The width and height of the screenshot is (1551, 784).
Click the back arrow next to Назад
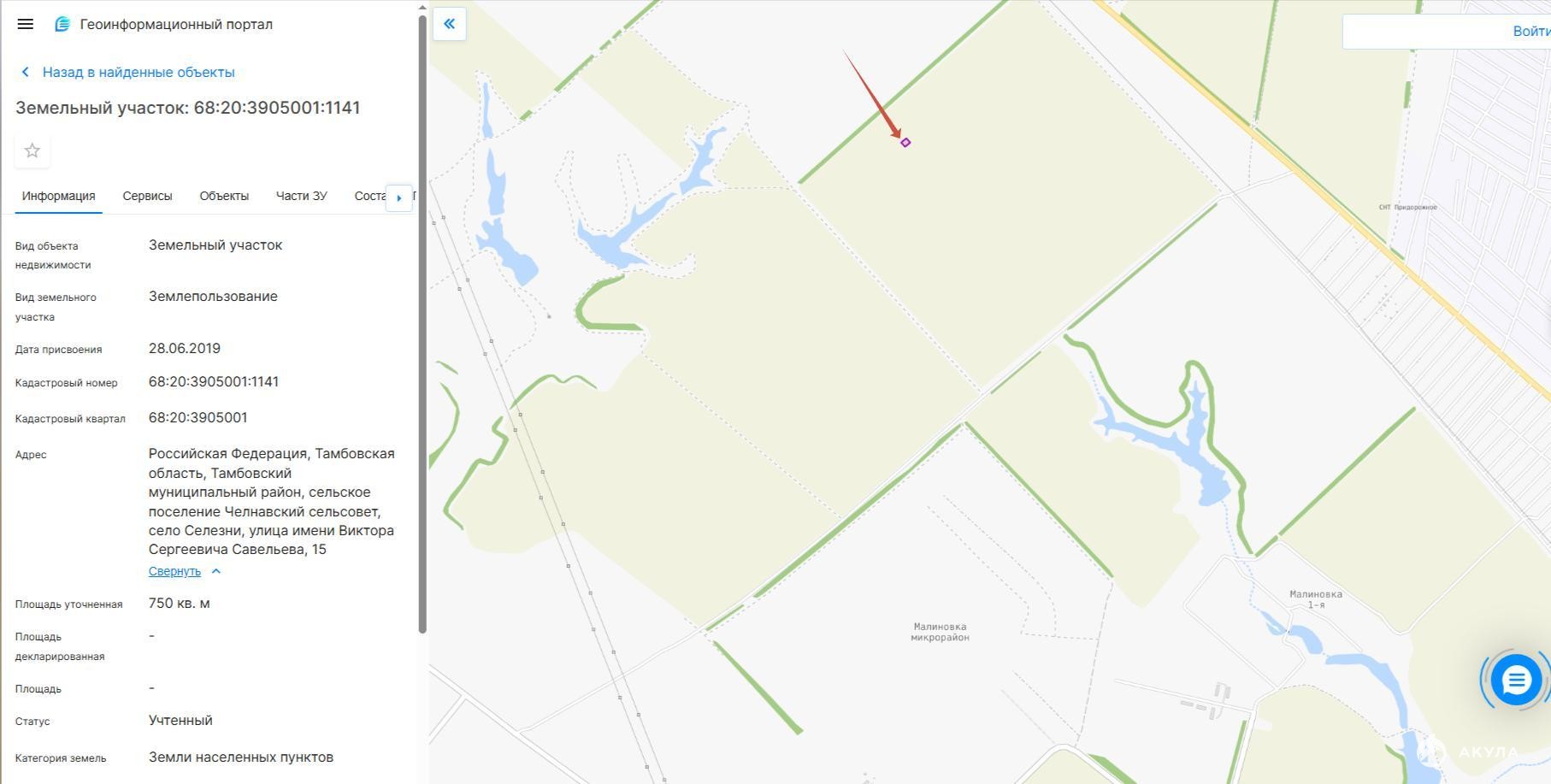[26, 72]
